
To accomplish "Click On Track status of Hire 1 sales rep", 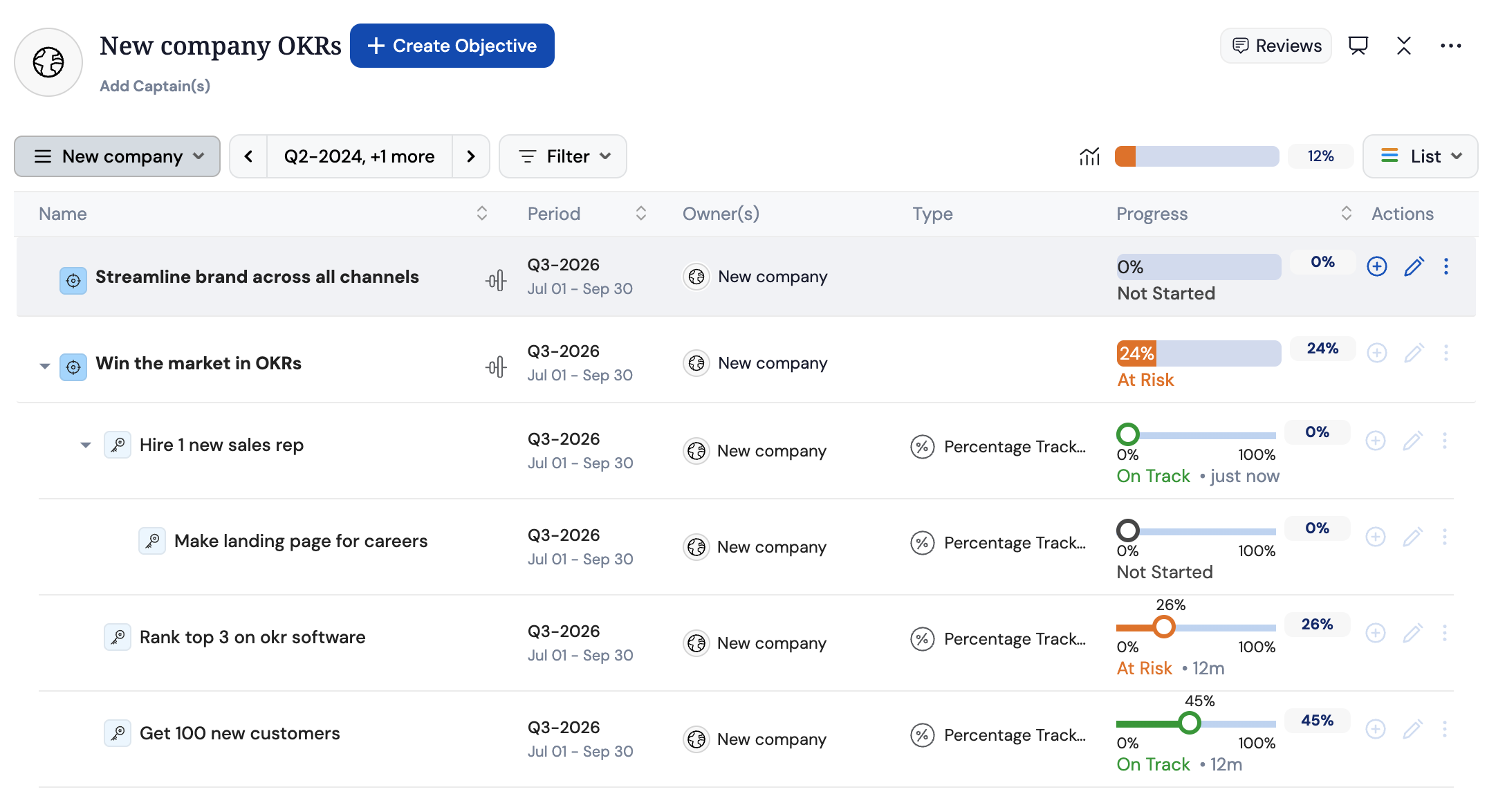I will point(1154,476).
